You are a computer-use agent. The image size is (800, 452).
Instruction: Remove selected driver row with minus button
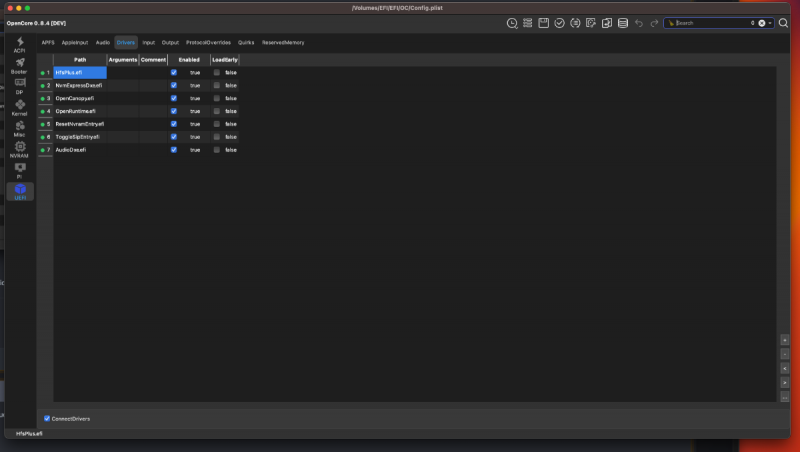pos(785,354)
